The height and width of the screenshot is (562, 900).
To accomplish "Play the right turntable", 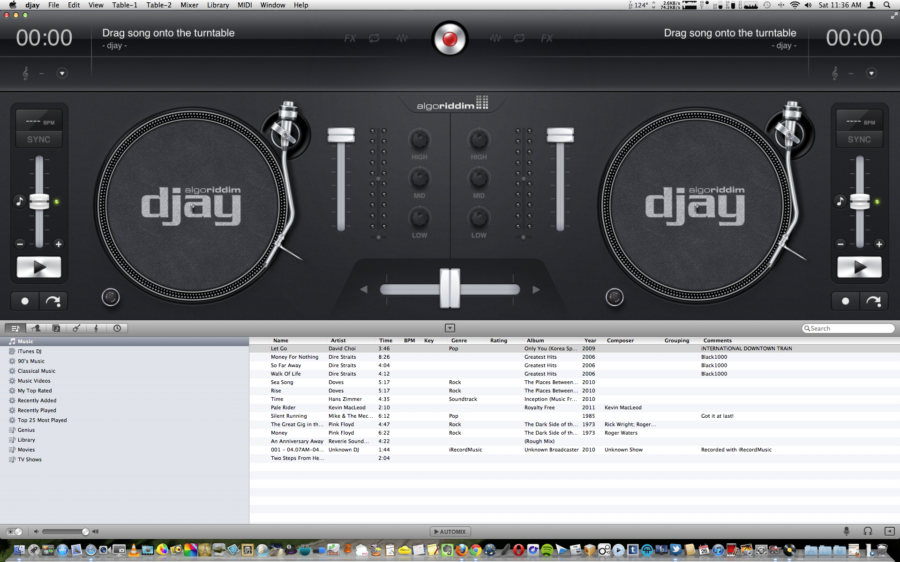I will point(859,268).
